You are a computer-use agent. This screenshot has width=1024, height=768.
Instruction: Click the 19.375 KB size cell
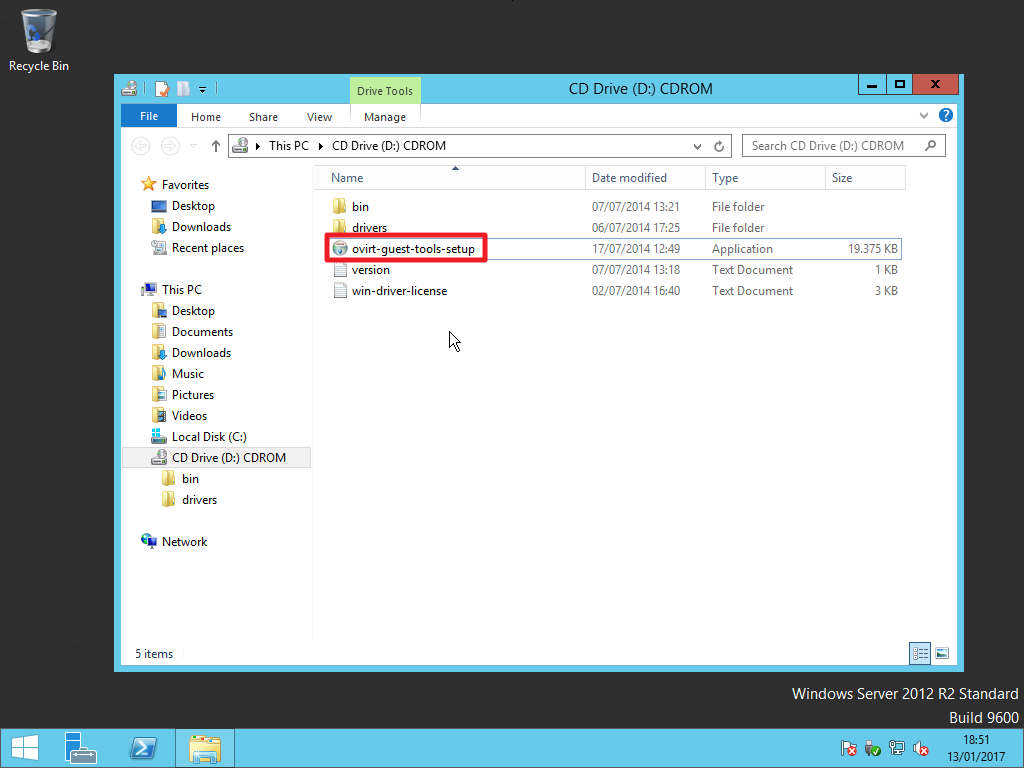(x=872, y=249)
